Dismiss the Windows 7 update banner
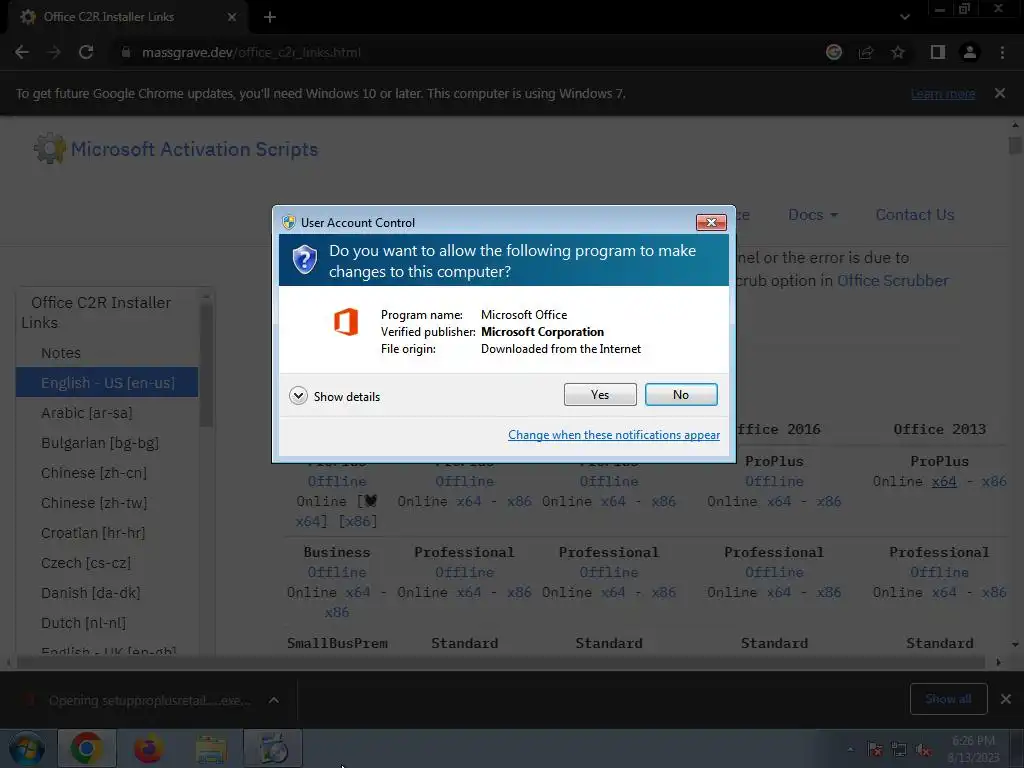The width and height of the screenshot is (1024, 768). point(1000,93)
